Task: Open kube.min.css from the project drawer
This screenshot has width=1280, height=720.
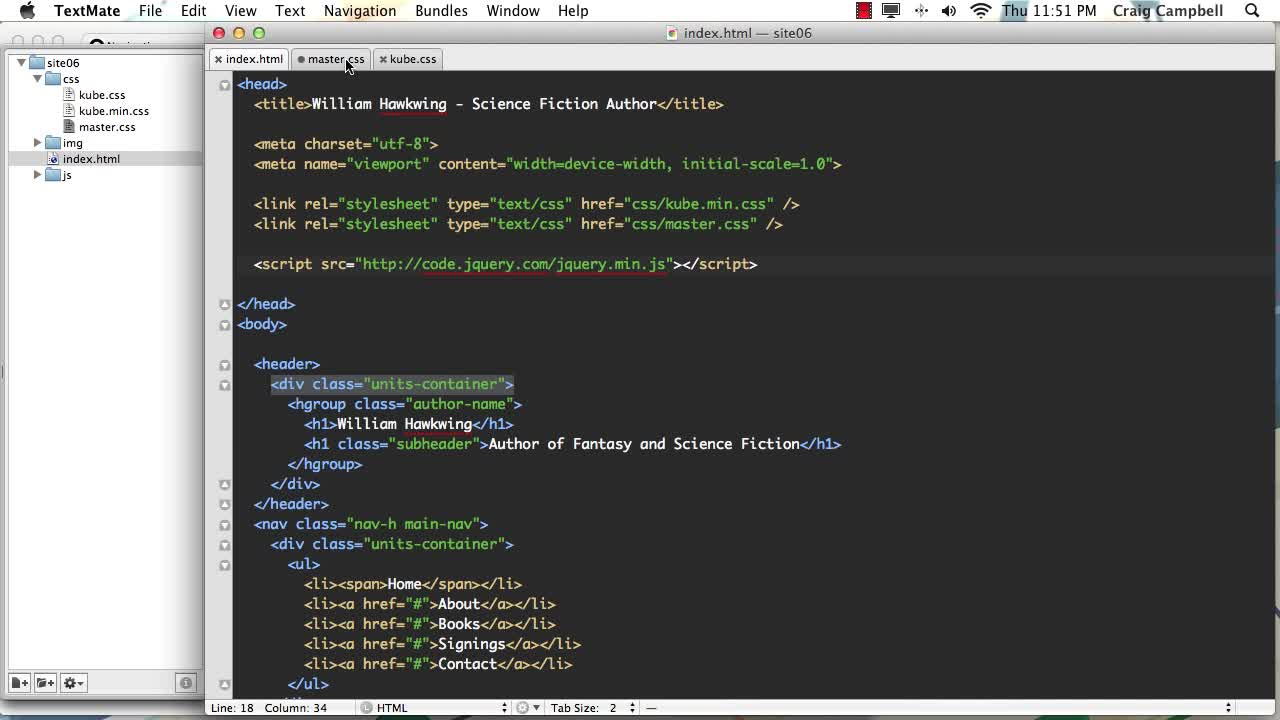Action: [114, 111]
